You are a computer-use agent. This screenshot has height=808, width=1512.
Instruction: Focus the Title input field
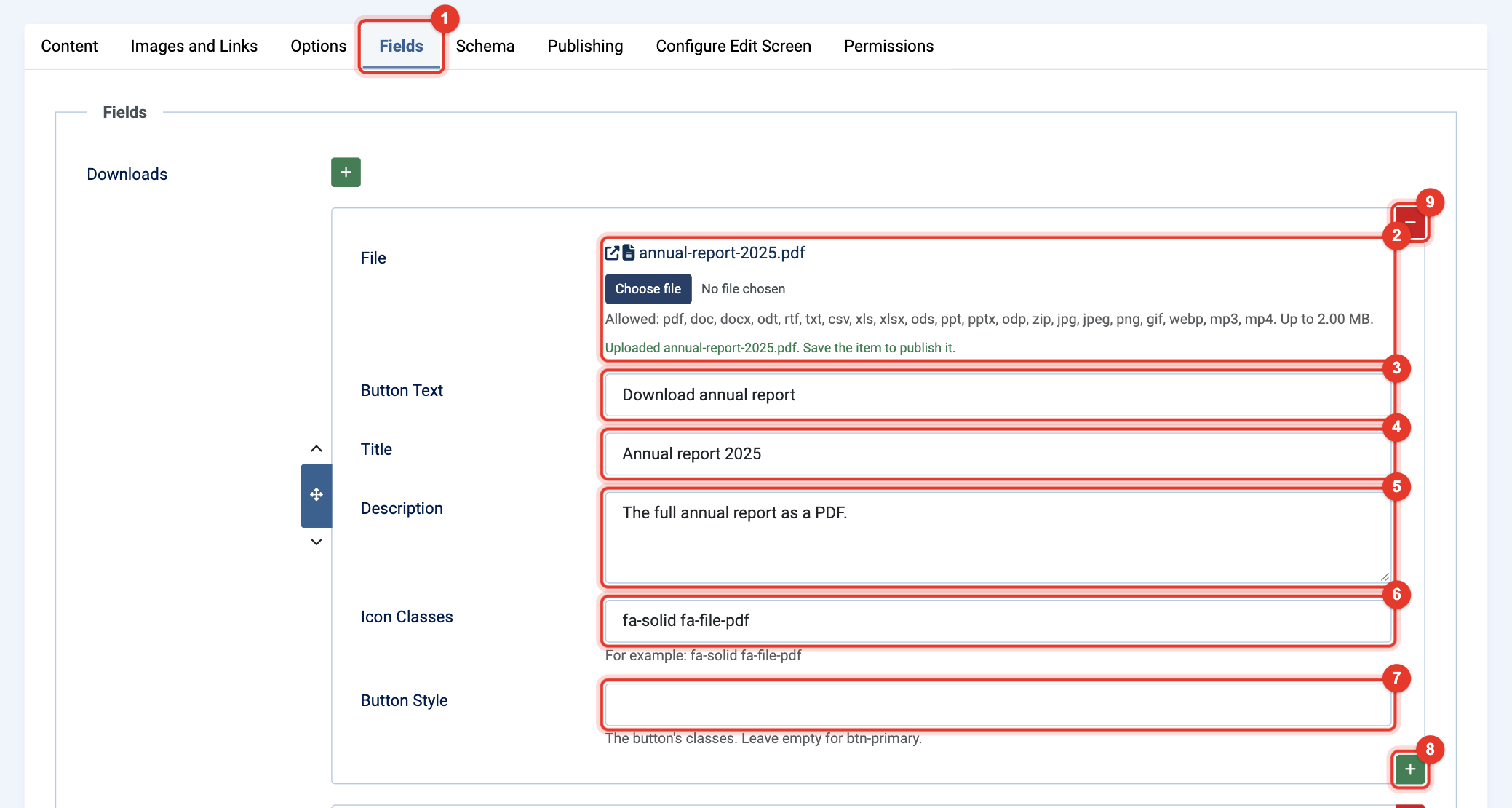point(998,453)
